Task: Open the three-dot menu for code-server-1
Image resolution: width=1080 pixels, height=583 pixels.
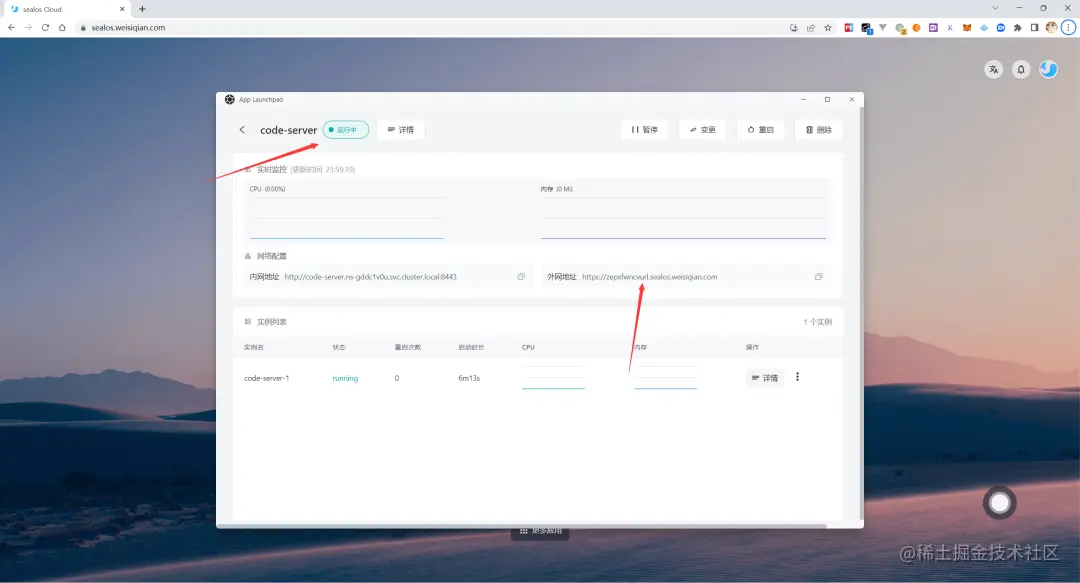Action: click(798, 377)
